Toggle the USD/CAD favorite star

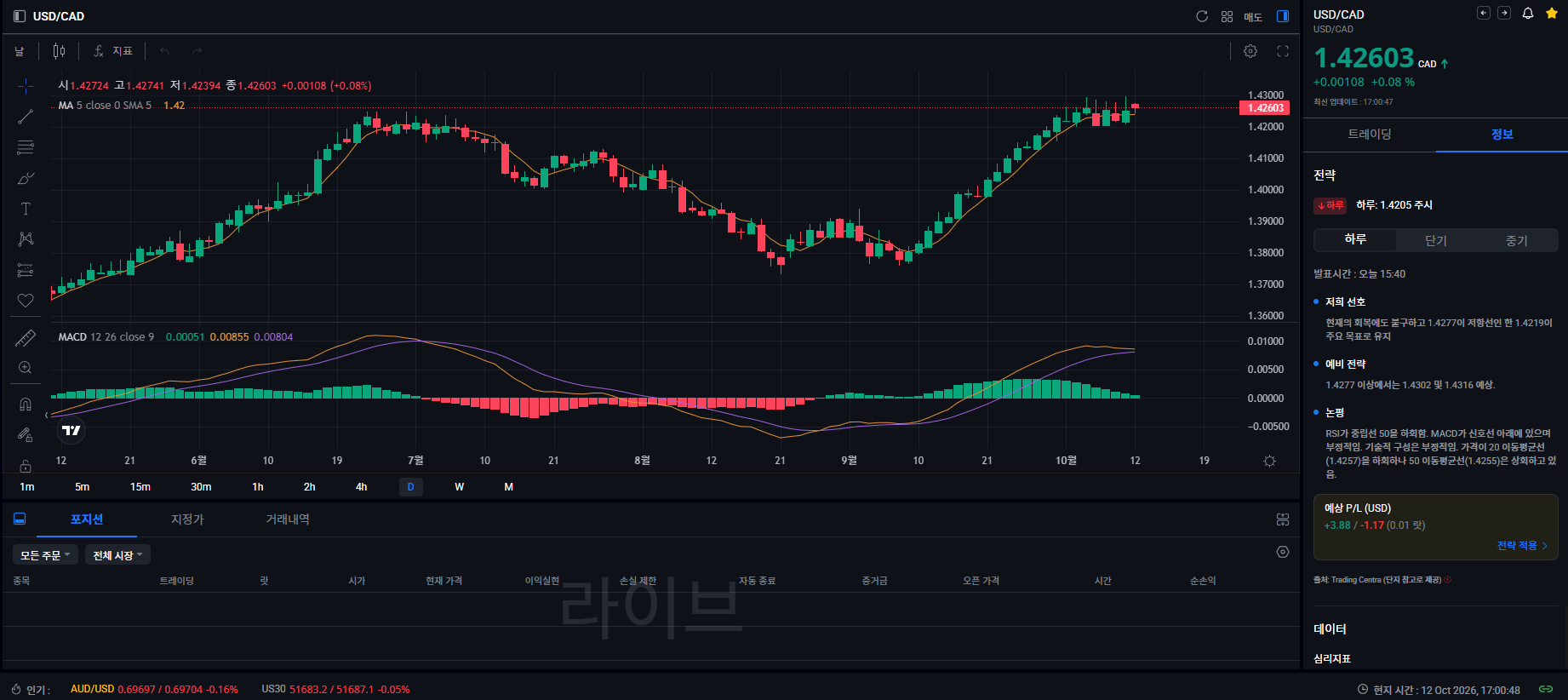(x=1552, y=13)
